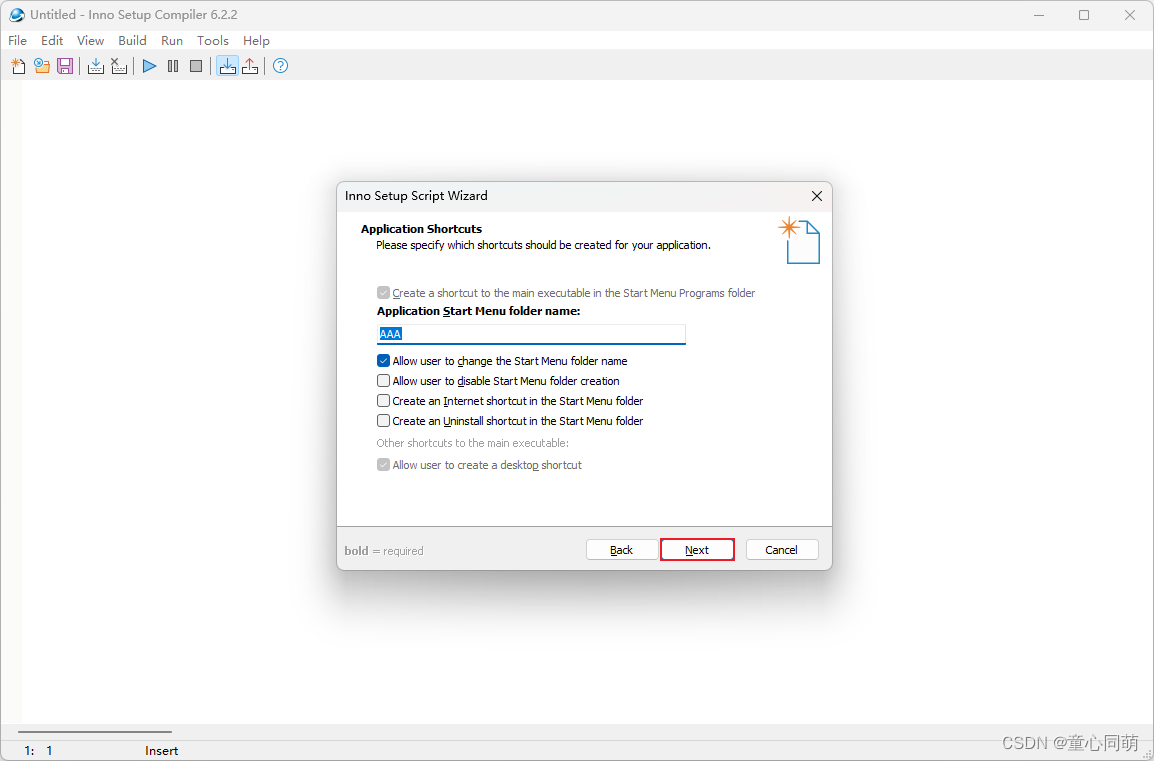
Task: Click the 'Application Start Menu folder name:' label
Action: coord(478,311)
